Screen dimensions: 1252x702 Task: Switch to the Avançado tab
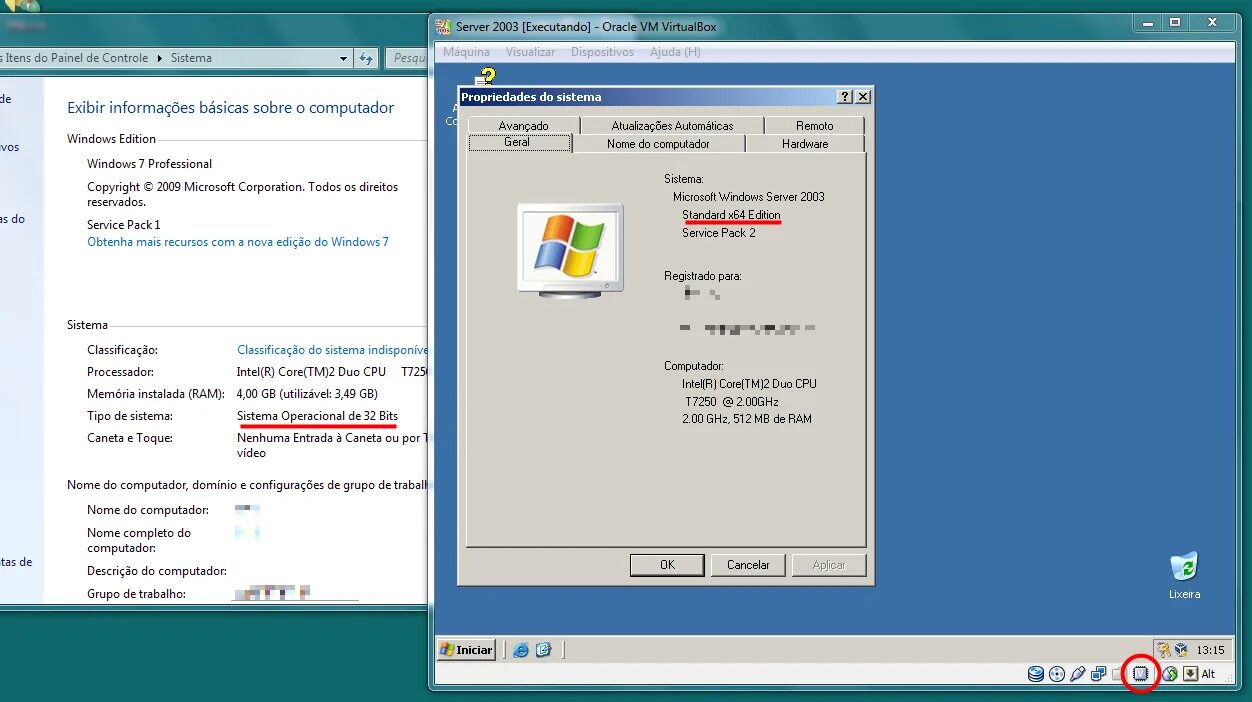523,126
